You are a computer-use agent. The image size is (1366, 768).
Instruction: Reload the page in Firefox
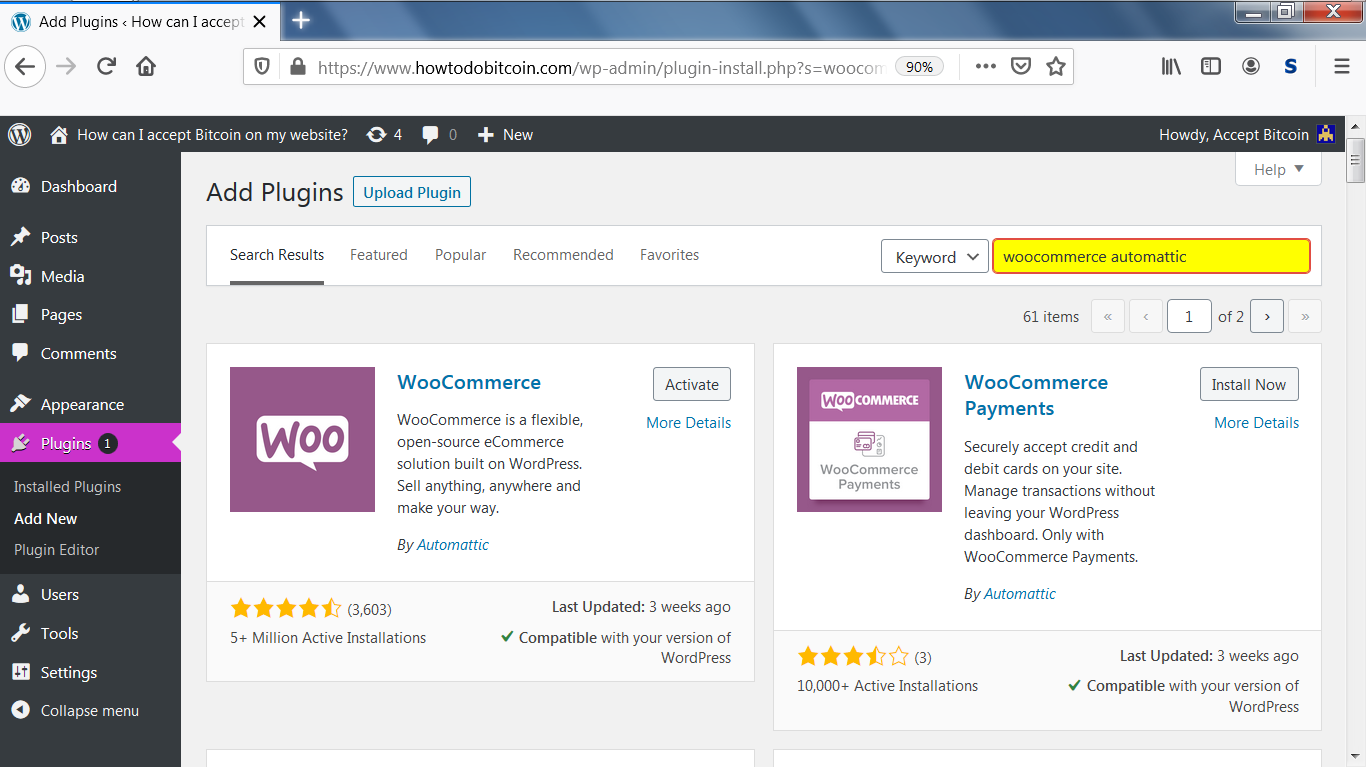click(106, 67)
